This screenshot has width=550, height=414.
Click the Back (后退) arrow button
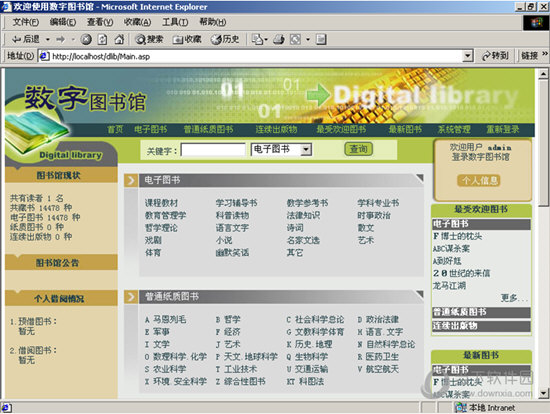click(x=26, y=39)
